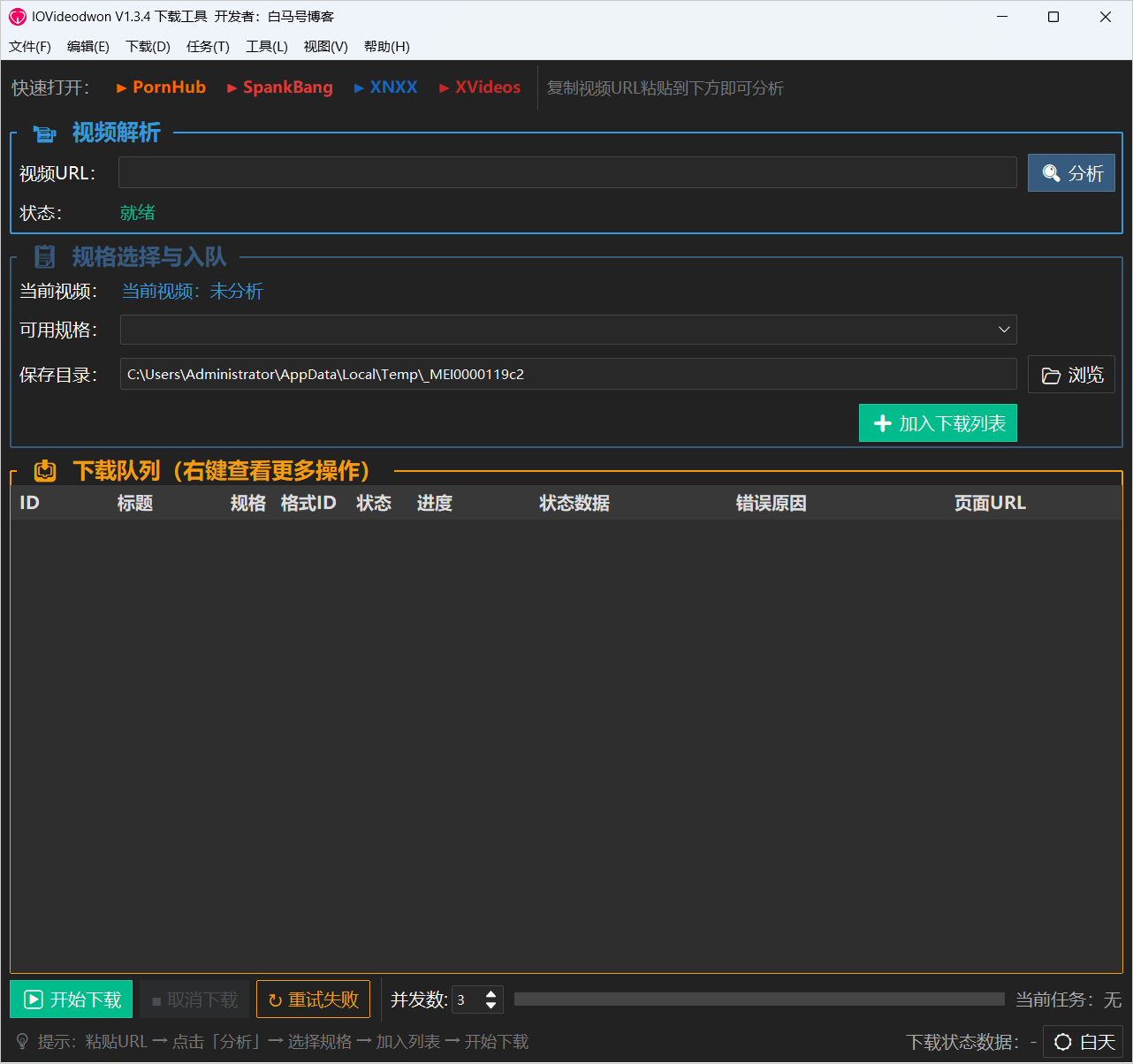The height and width of the screenshot is (1064, 1133).
Task: Toggle the 白天 day theme button
Action: tap(1084, 1042)
